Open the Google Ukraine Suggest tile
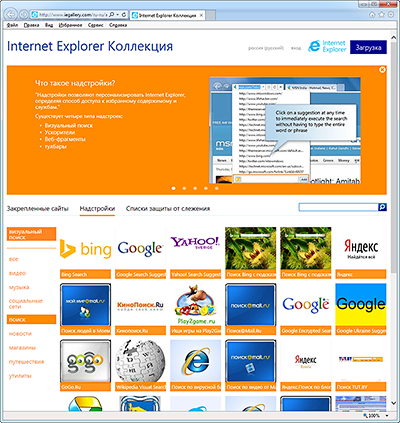The image size is (400, 423). (x=361, y=309)
